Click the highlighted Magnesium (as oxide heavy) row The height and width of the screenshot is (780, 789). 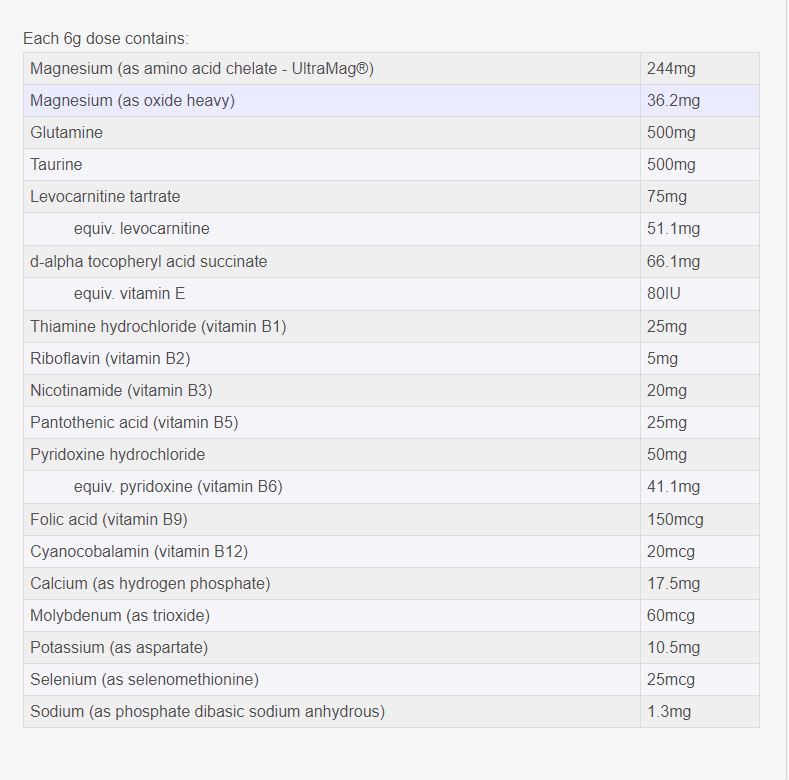tap(132, 101)
